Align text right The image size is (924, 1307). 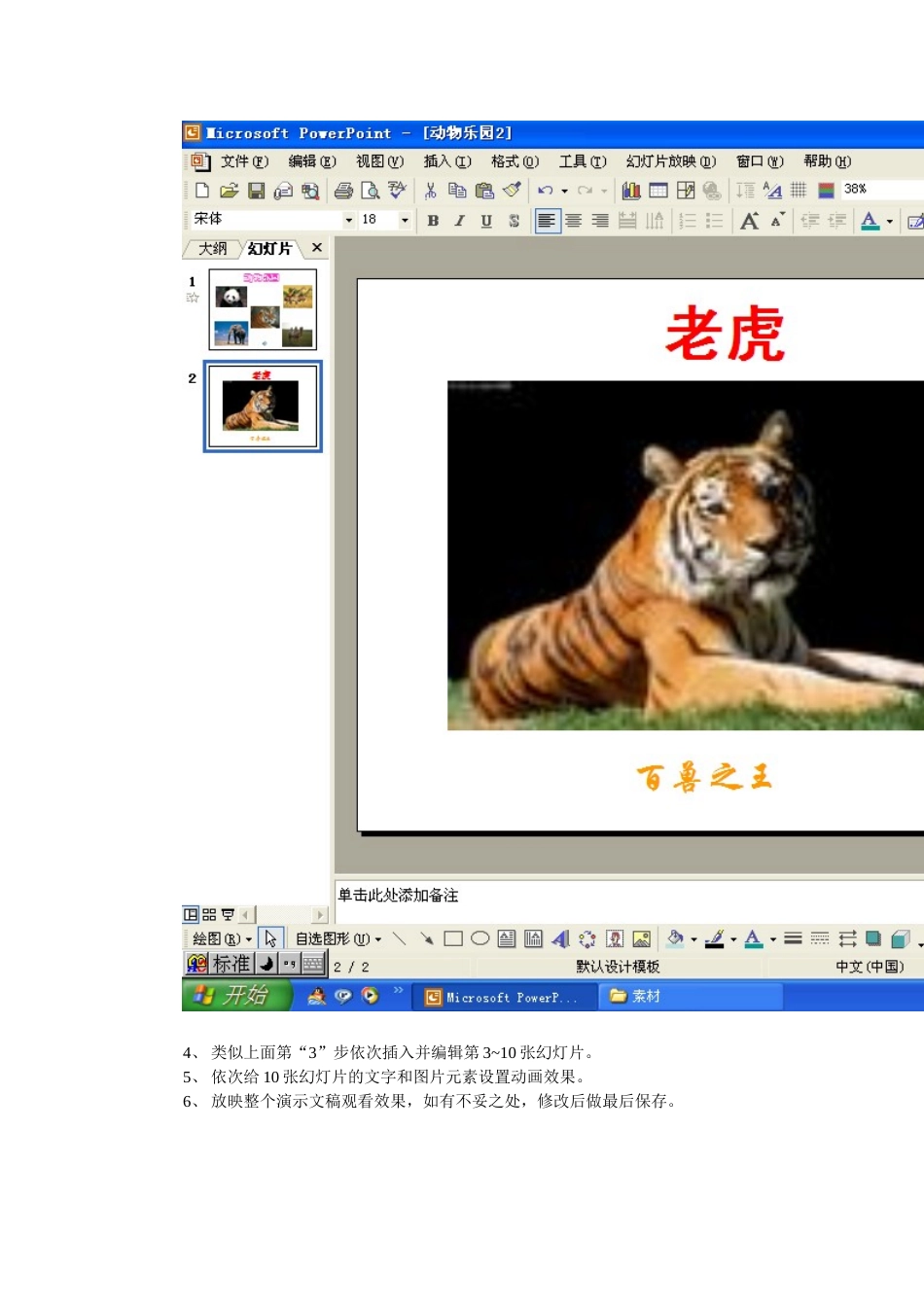[600, 221]
